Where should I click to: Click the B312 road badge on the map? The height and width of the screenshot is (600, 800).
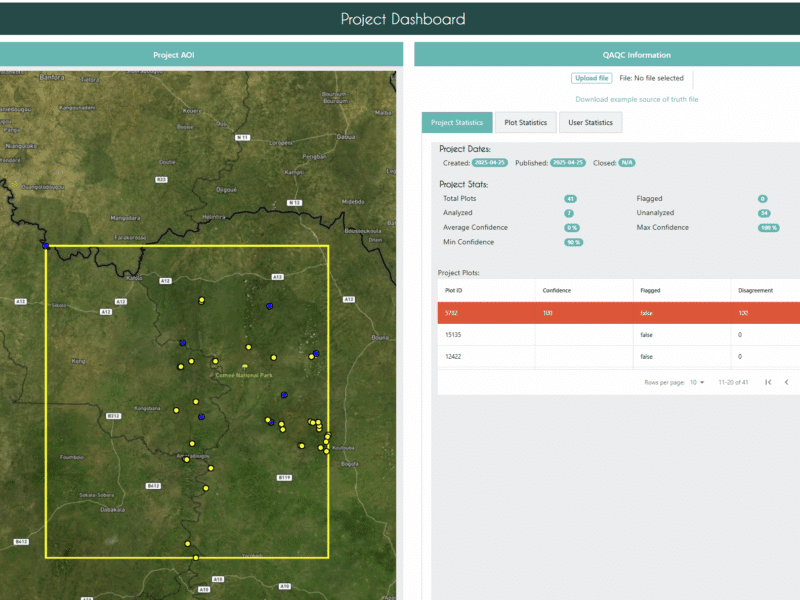click(113, 416)
